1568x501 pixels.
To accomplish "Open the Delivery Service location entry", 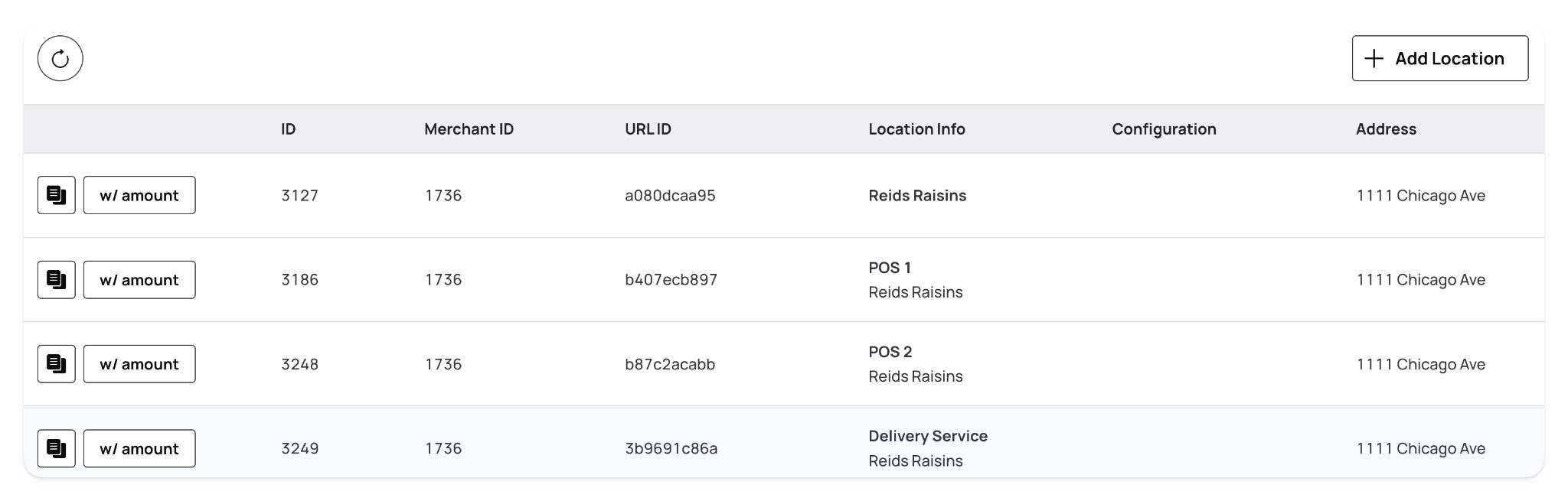I will [928, 436].
